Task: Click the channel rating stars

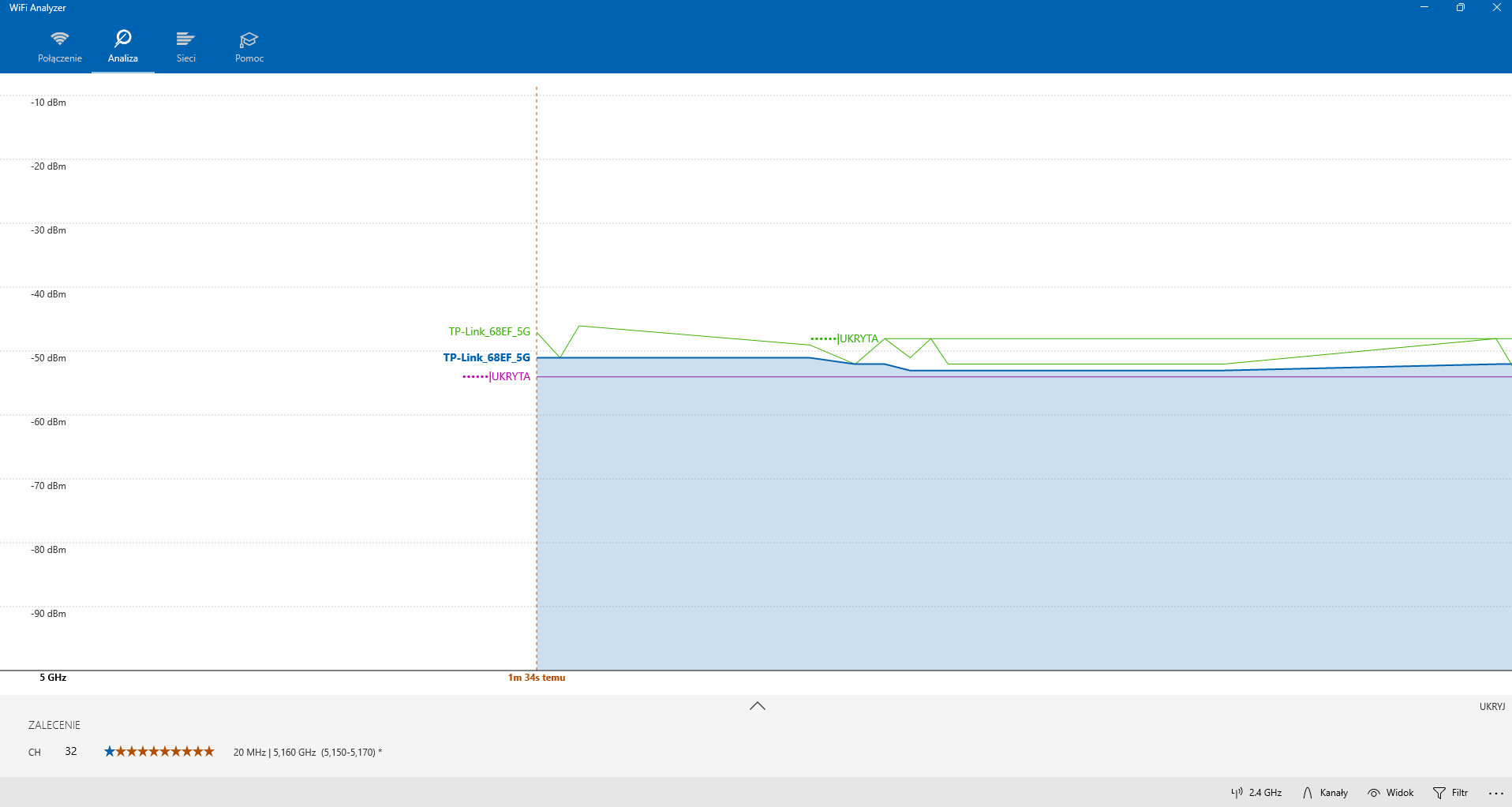Action: tap(159, 752)
